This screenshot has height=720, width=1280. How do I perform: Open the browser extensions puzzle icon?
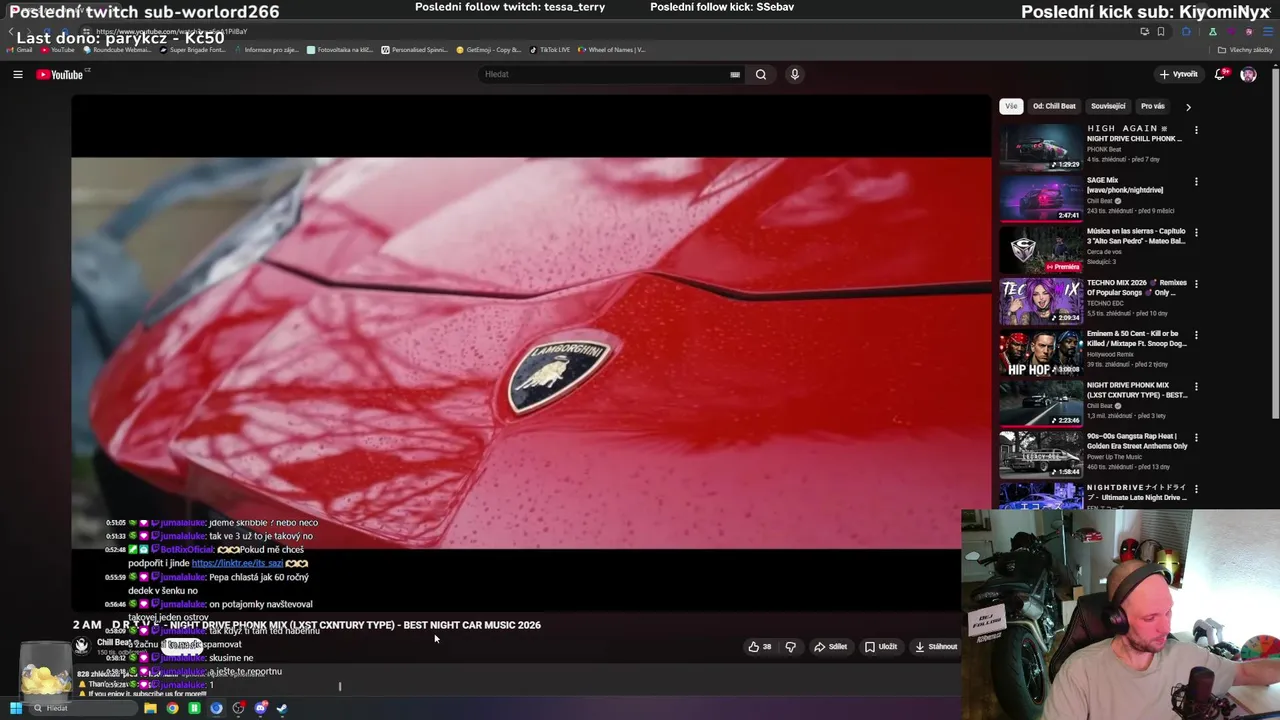[x=1186, y=31]
